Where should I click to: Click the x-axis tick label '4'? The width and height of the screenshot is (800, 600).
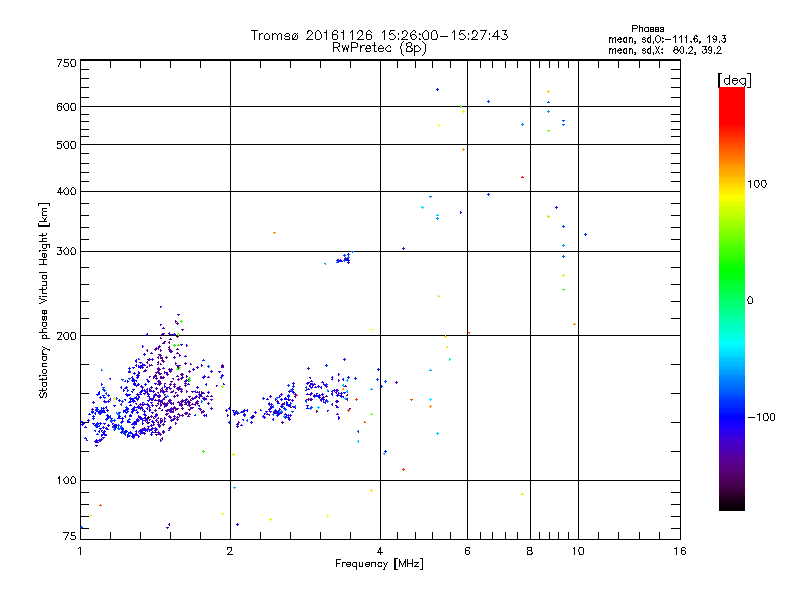[x=380, y=551]
